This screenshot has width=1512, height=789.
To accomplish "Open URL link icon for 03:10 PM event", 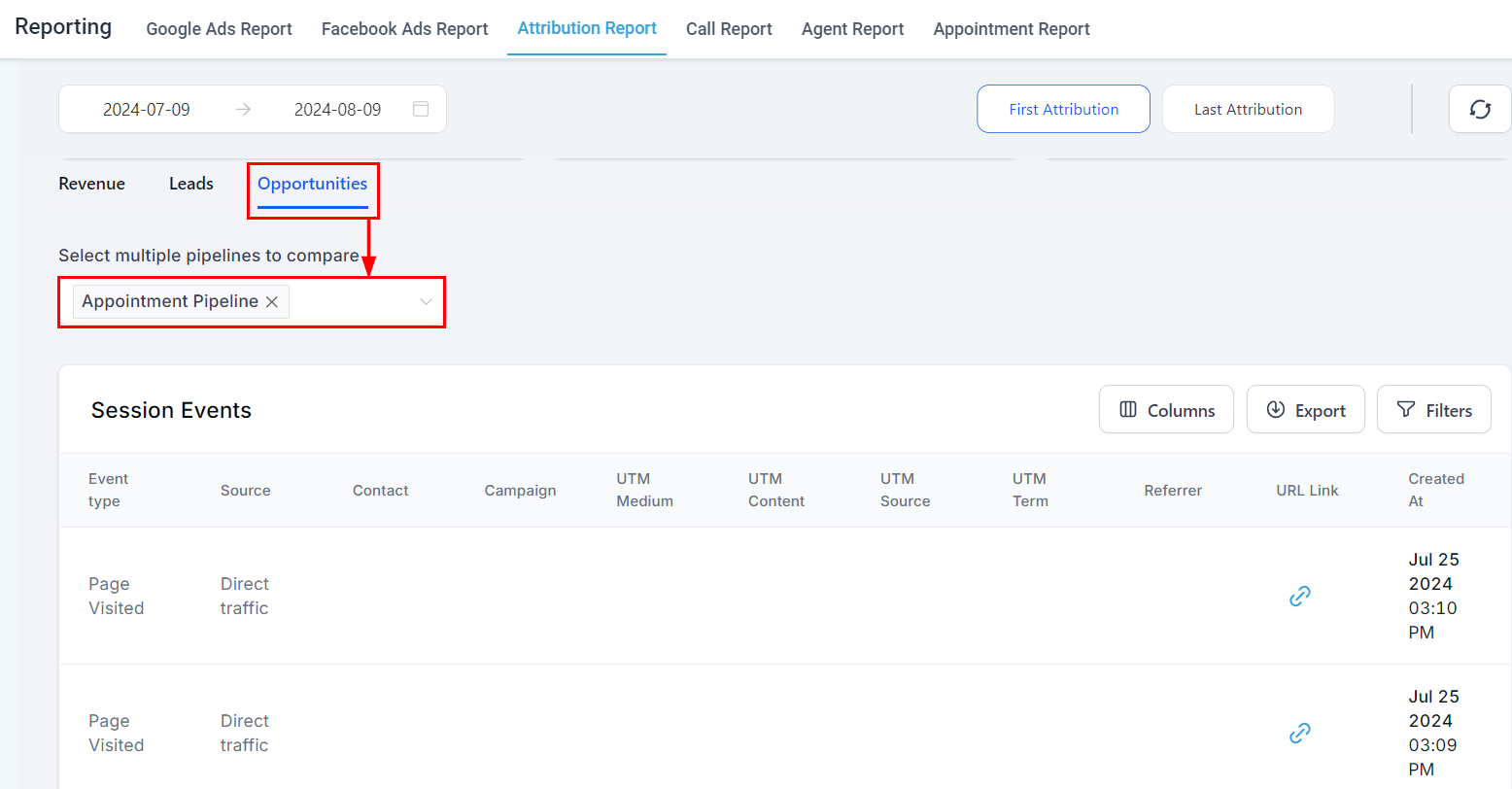I will pyautogui.click(x=1299, y=596).
